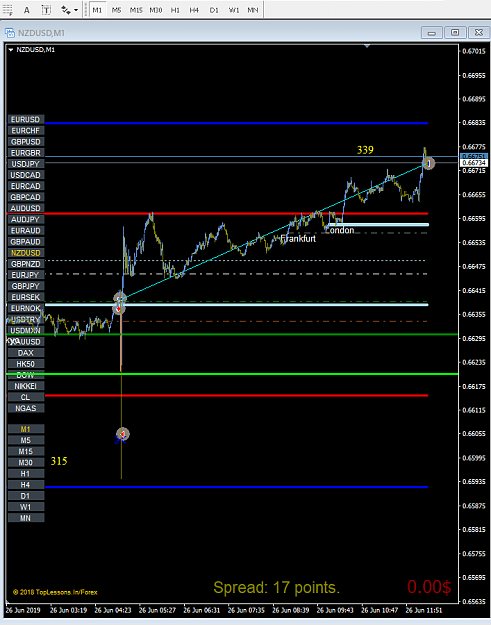Screen dimensions: 491x625
Task: Click the trade marker circle below the chart
Action: (x=122, y=434)
